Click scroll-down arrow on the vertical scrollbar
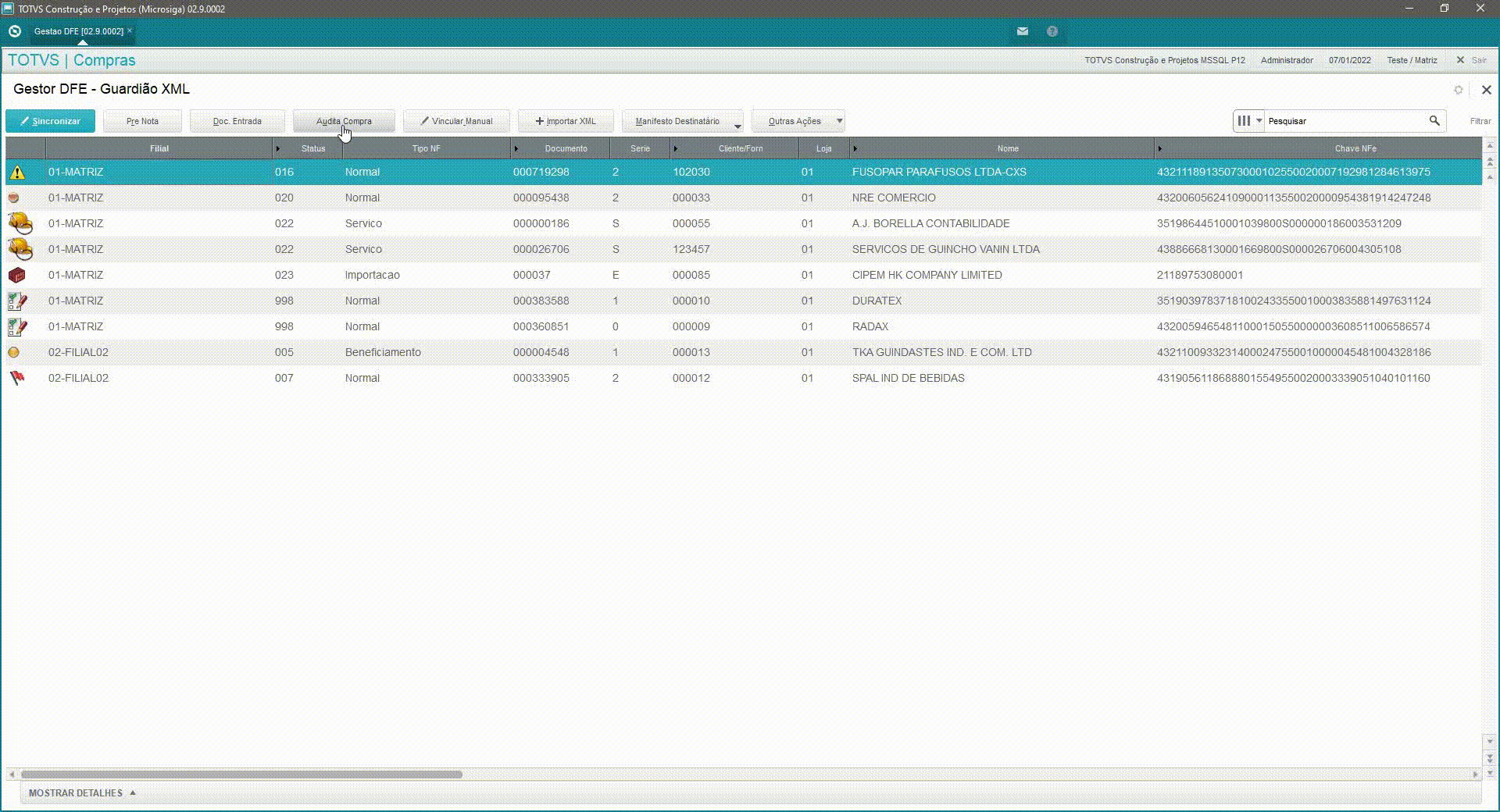Screen dimensions: 1500x812 (x=1490, y=742)
